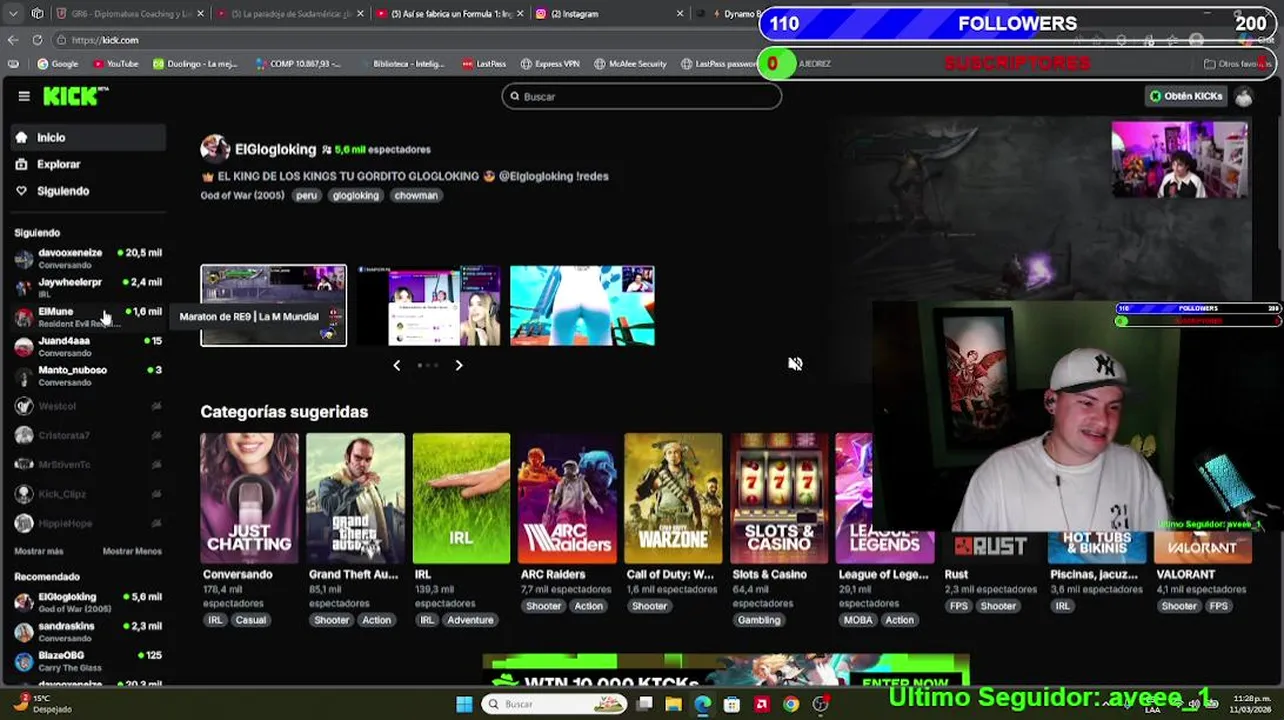This screenshot has height=720, width=1284.
Task: Open Juand4aaa followed channel
Action: pos(88,347)
